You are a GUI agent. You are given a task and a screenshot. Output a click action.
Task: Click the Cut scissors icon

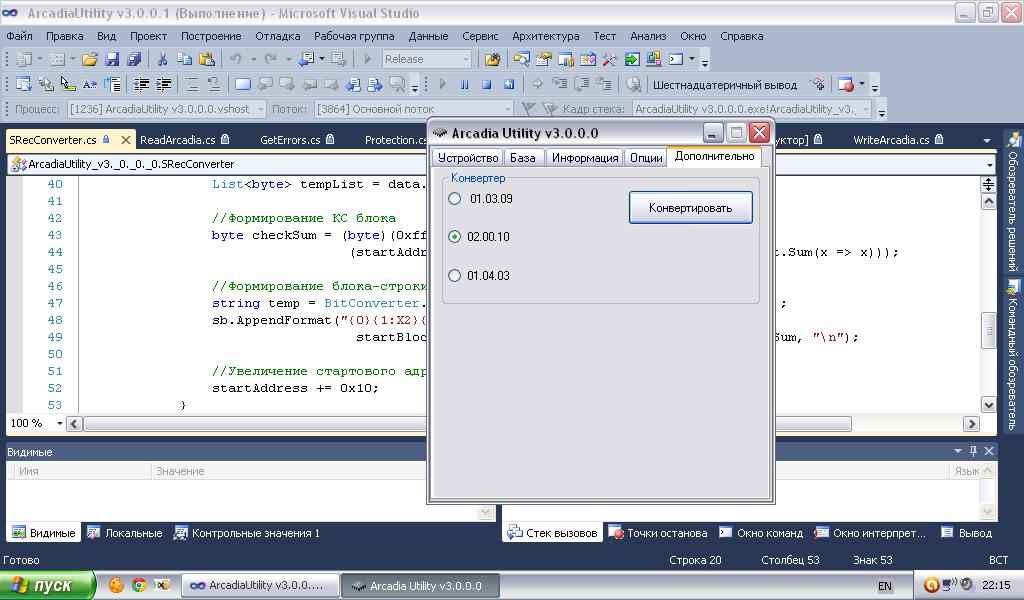coord(162,59)
